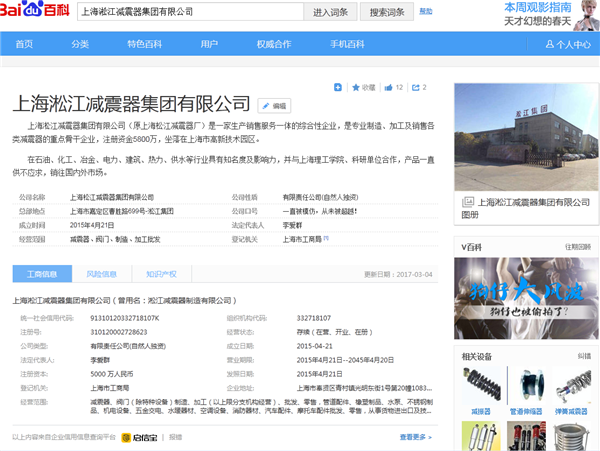Open 特色百科 navigation menu

146,45
